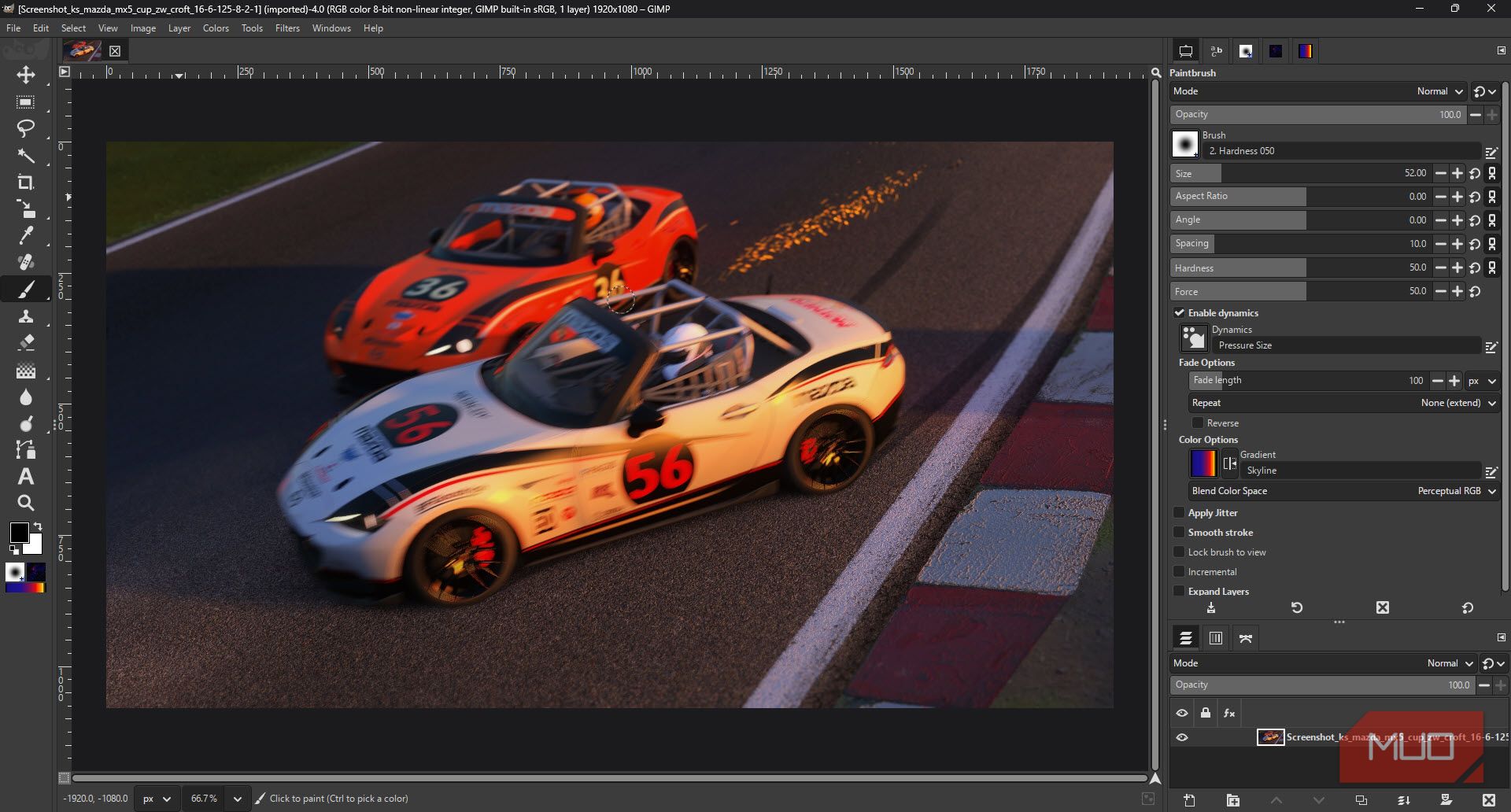The width and height of the screenshot is (1511, 812).
Task: Open the Brushes dock tab
Action: click(x=1246, y=51)
